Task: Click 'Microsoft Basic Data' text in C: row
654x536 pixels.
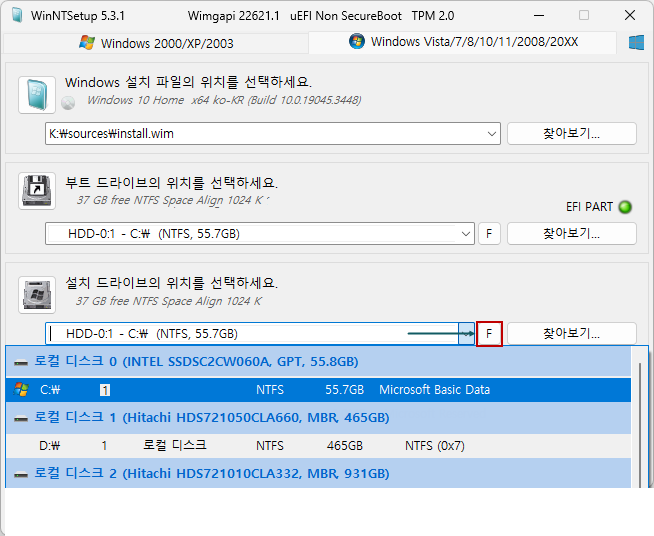Action: (x=435, y=390)
